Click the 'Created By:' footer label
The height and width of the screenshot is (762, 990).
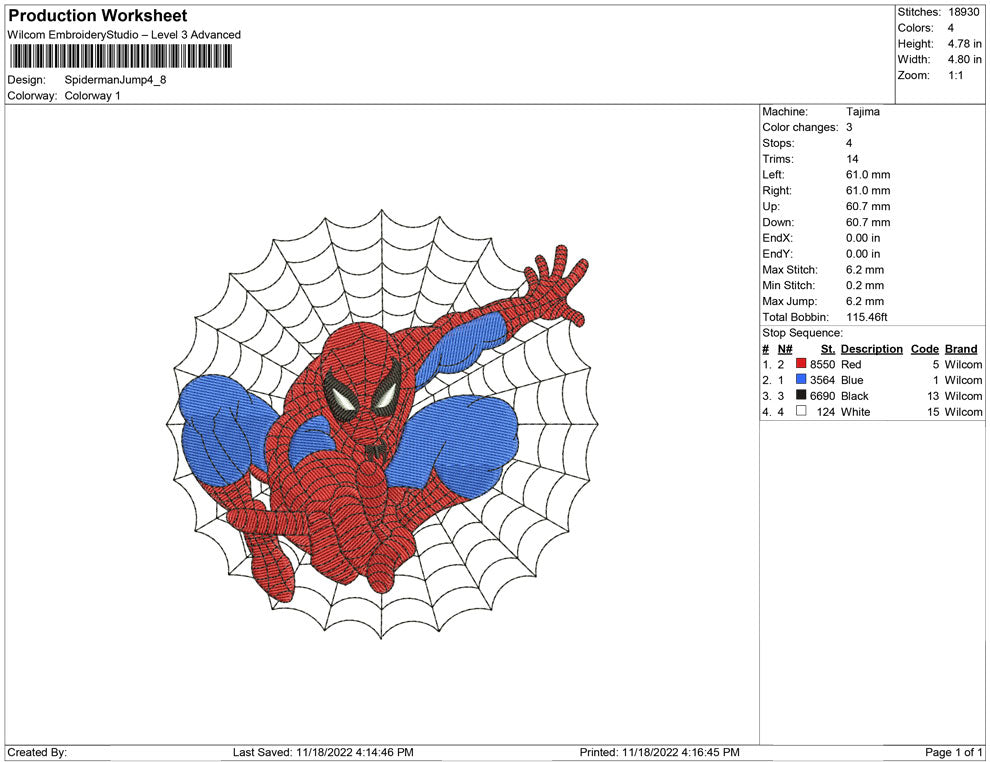click(x=37, y=752)
